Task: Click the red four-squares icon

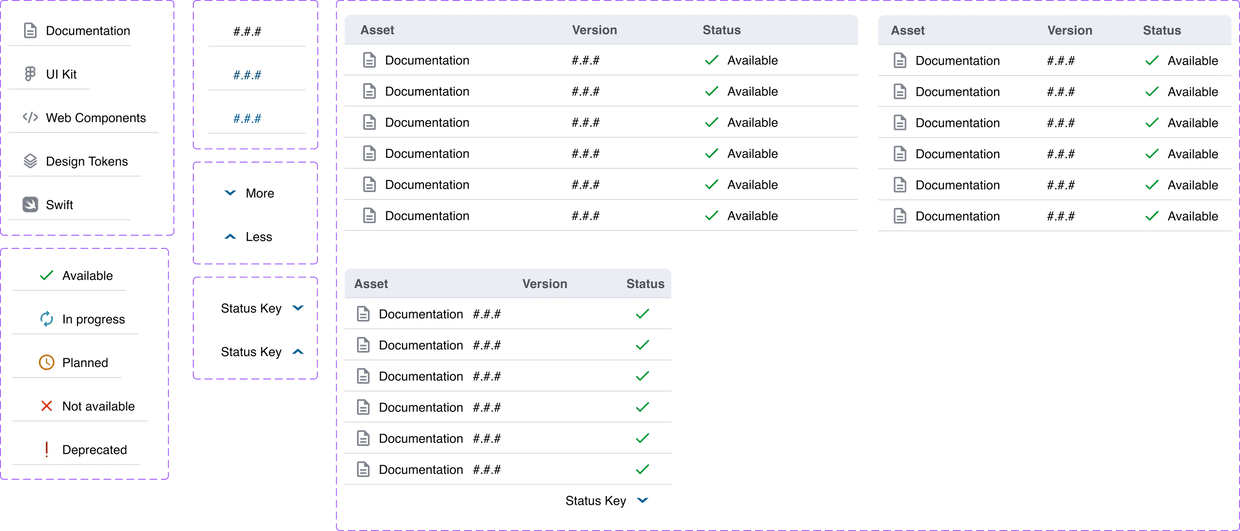Action: point(46,405)
